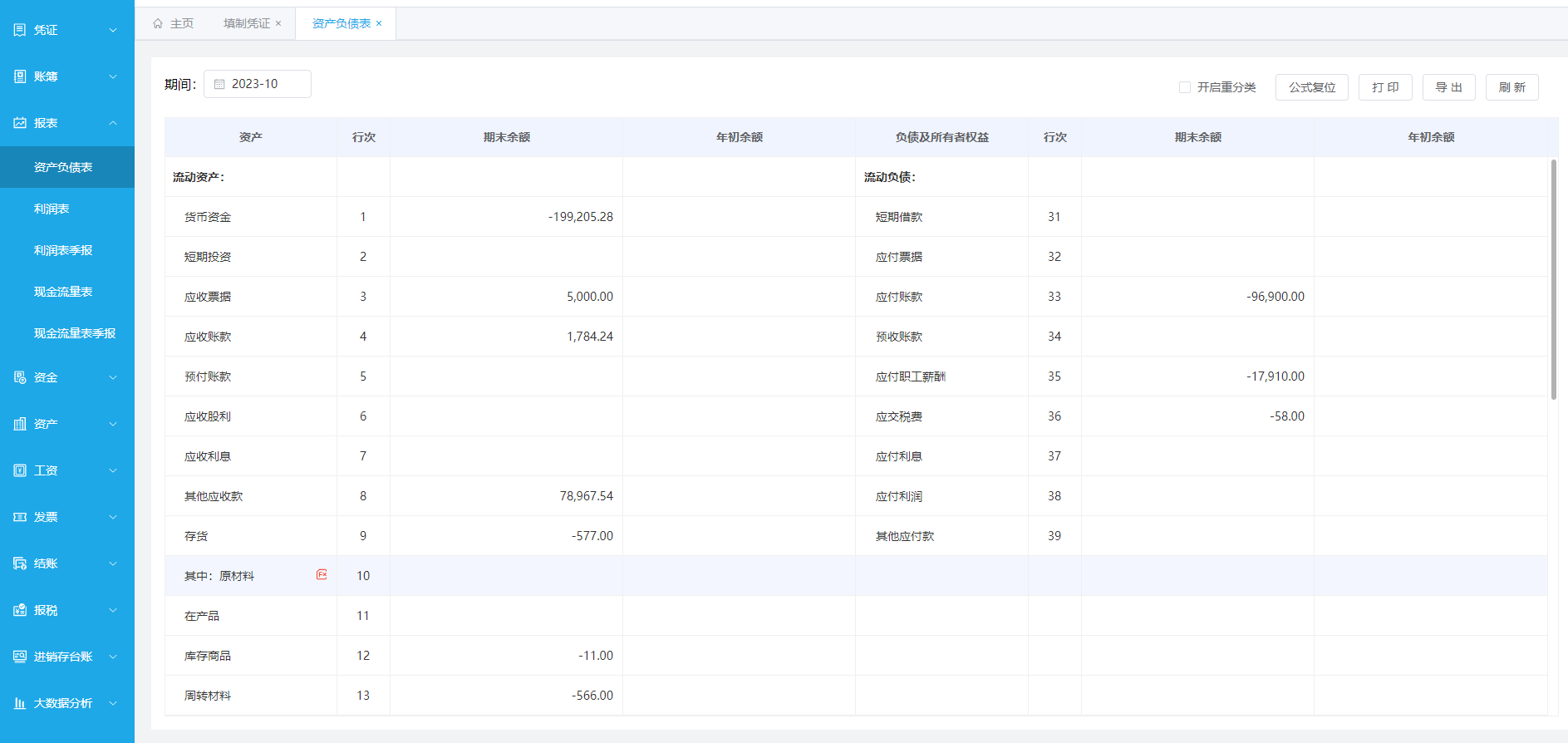Expand the 报税 menu chevron
The width and height of the screenshot is (1568, 743).
[113, 610]
